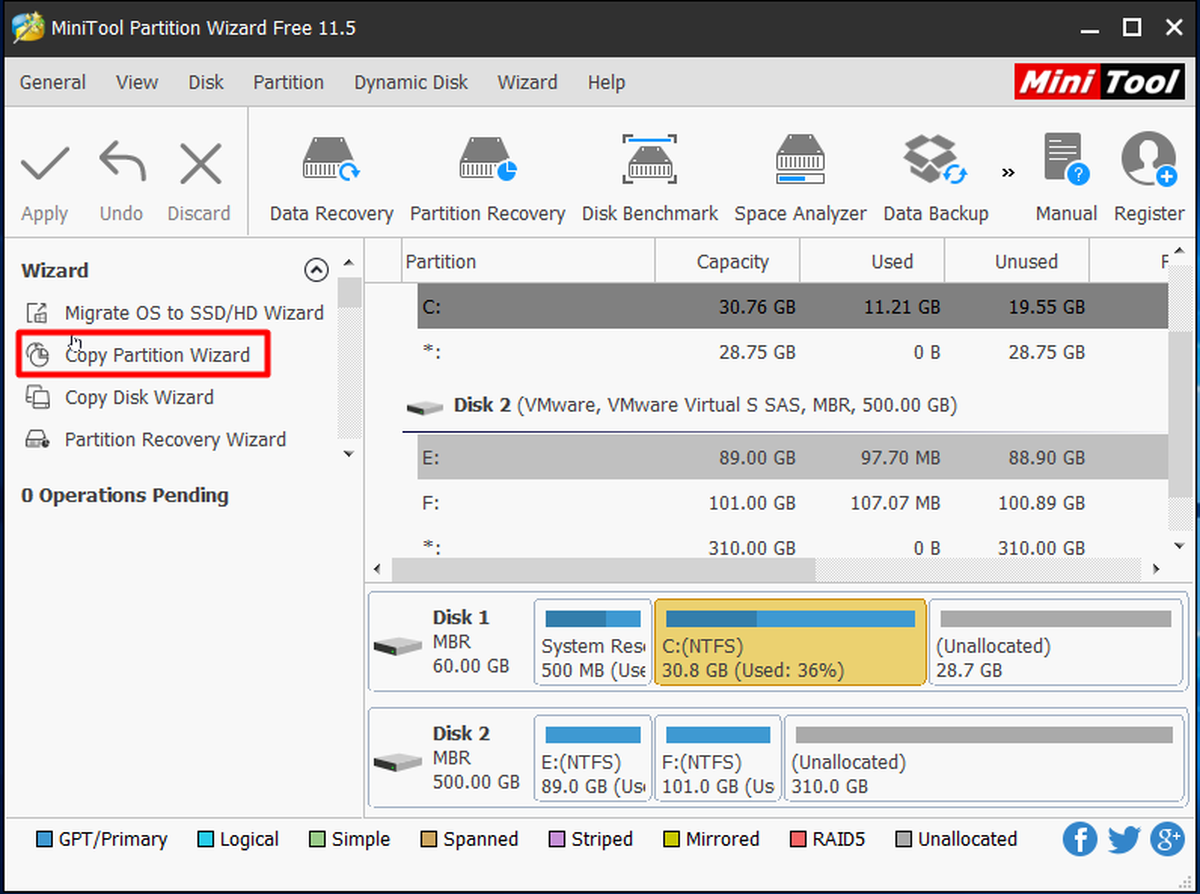1200x894 pixels.
Task: Select the E:(NTFS) partition block
Action: tap(593, 758)
